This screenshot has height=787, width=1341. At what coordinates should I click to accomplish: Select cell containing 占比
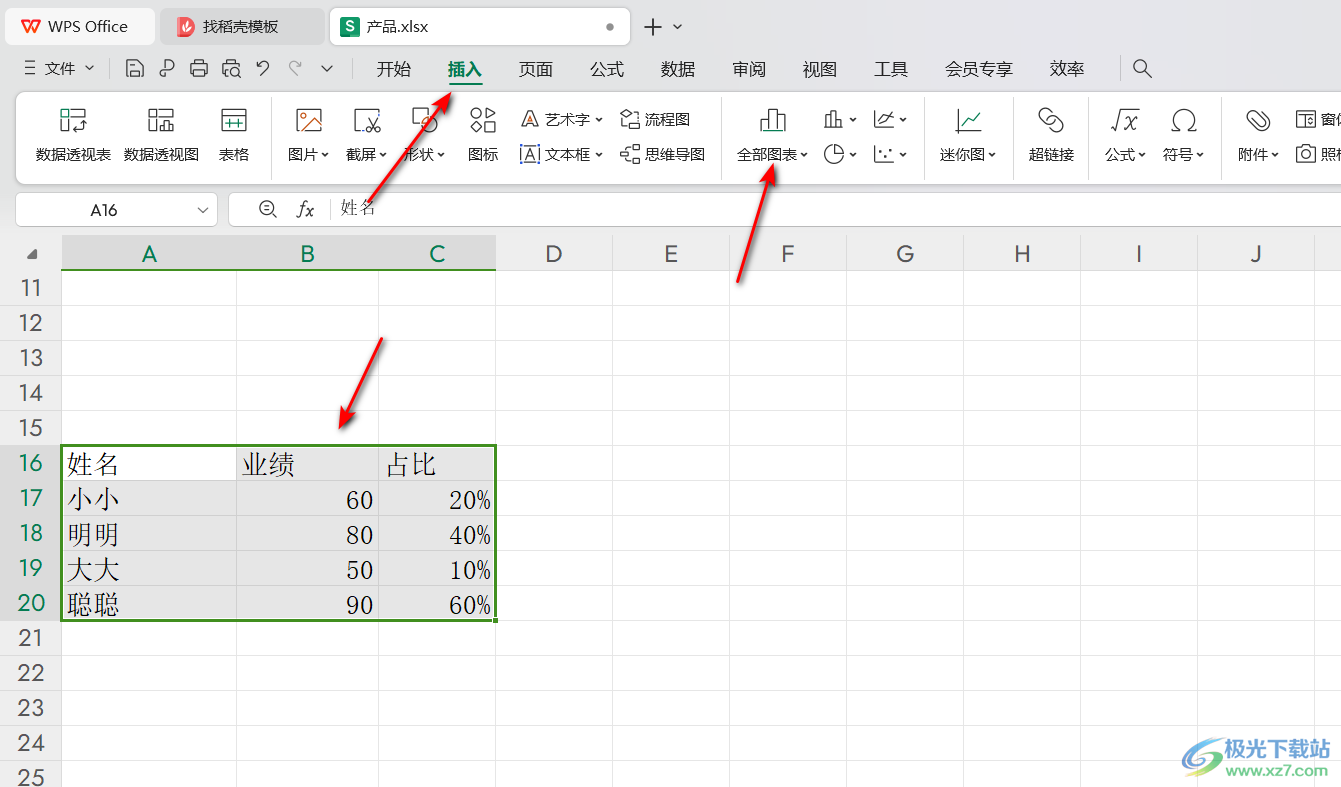pyautogui.click(x=436, y=463)
